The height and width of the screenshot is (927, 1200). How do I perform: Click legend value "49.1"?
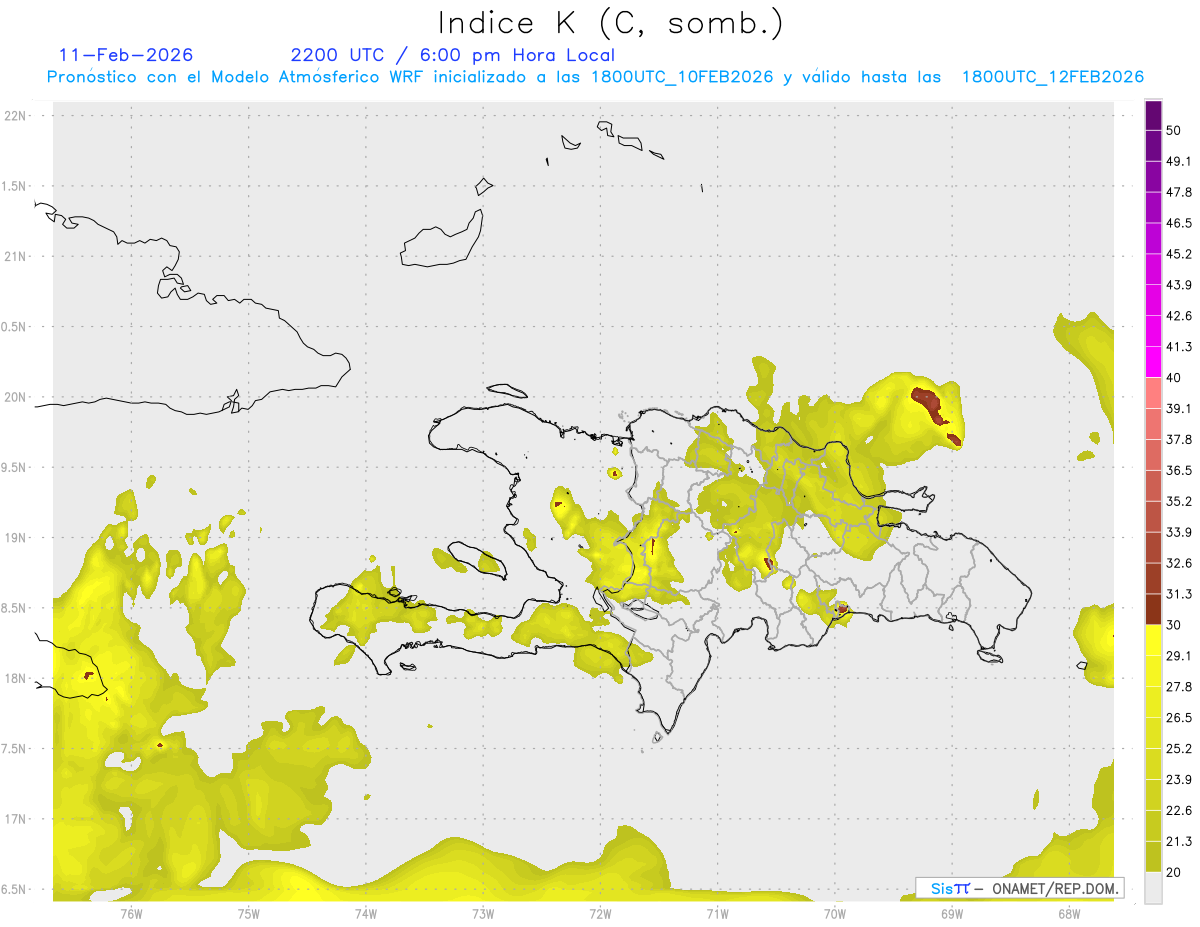(1179, 161)
